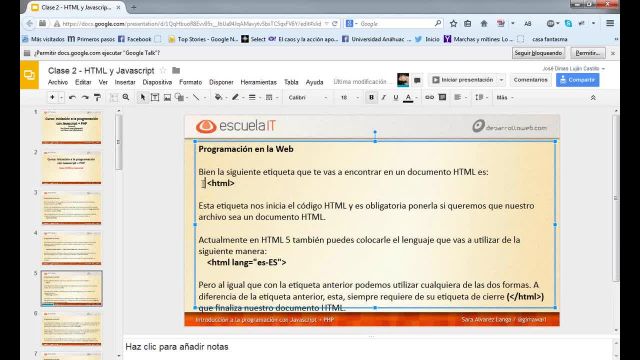640x360 pixels.
Task: Open the Ver menu
Action: (103, 82)
